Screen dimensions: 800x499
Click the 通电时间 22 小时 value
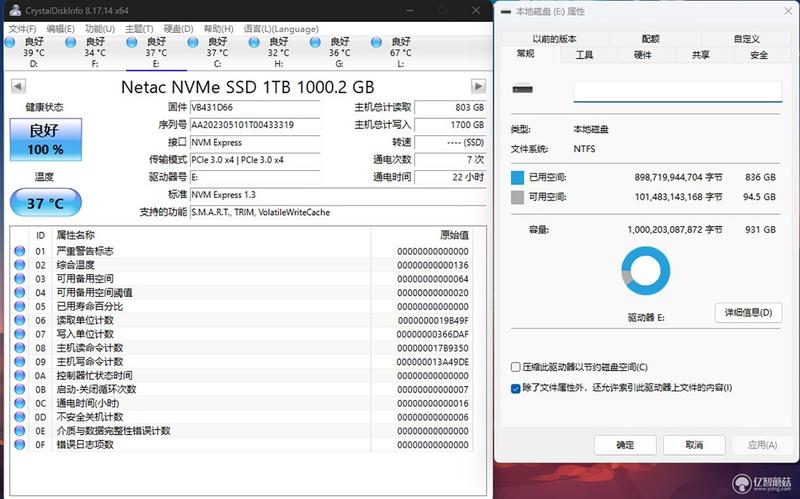click(450, 177)
